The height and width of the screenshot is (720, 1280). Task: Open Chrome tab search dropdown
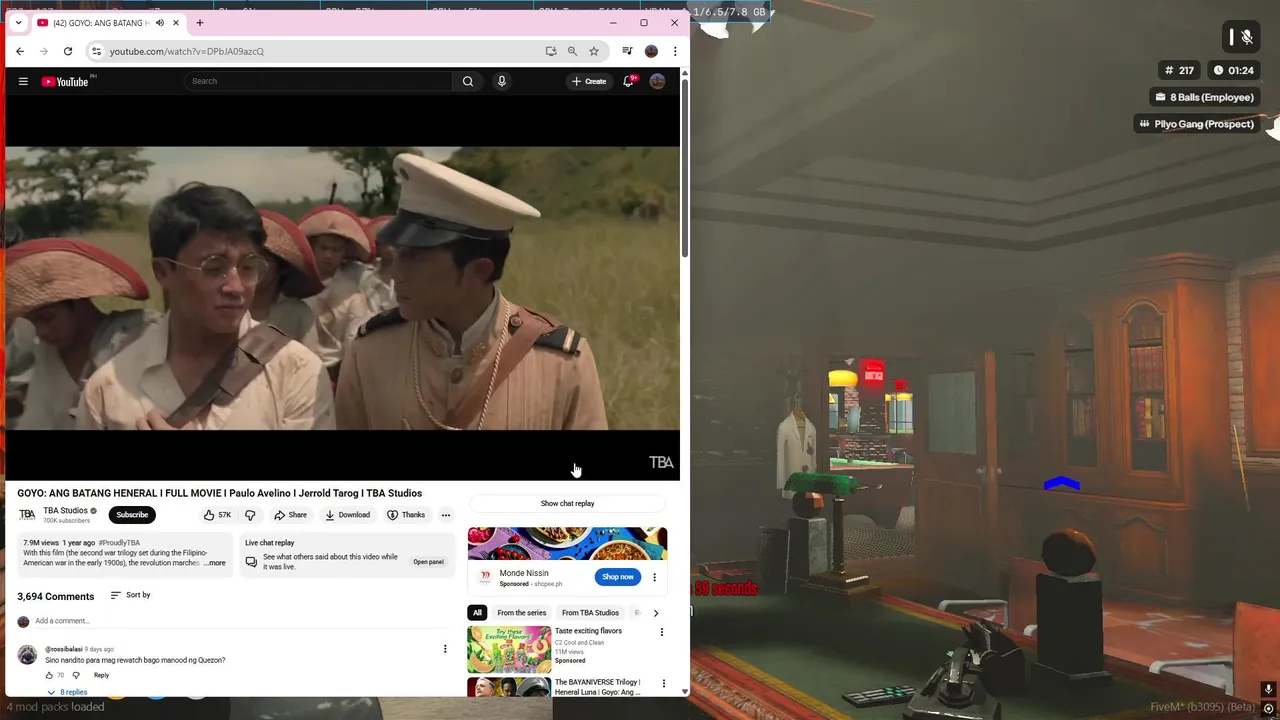pyautogui.click(x=18, y=23)
